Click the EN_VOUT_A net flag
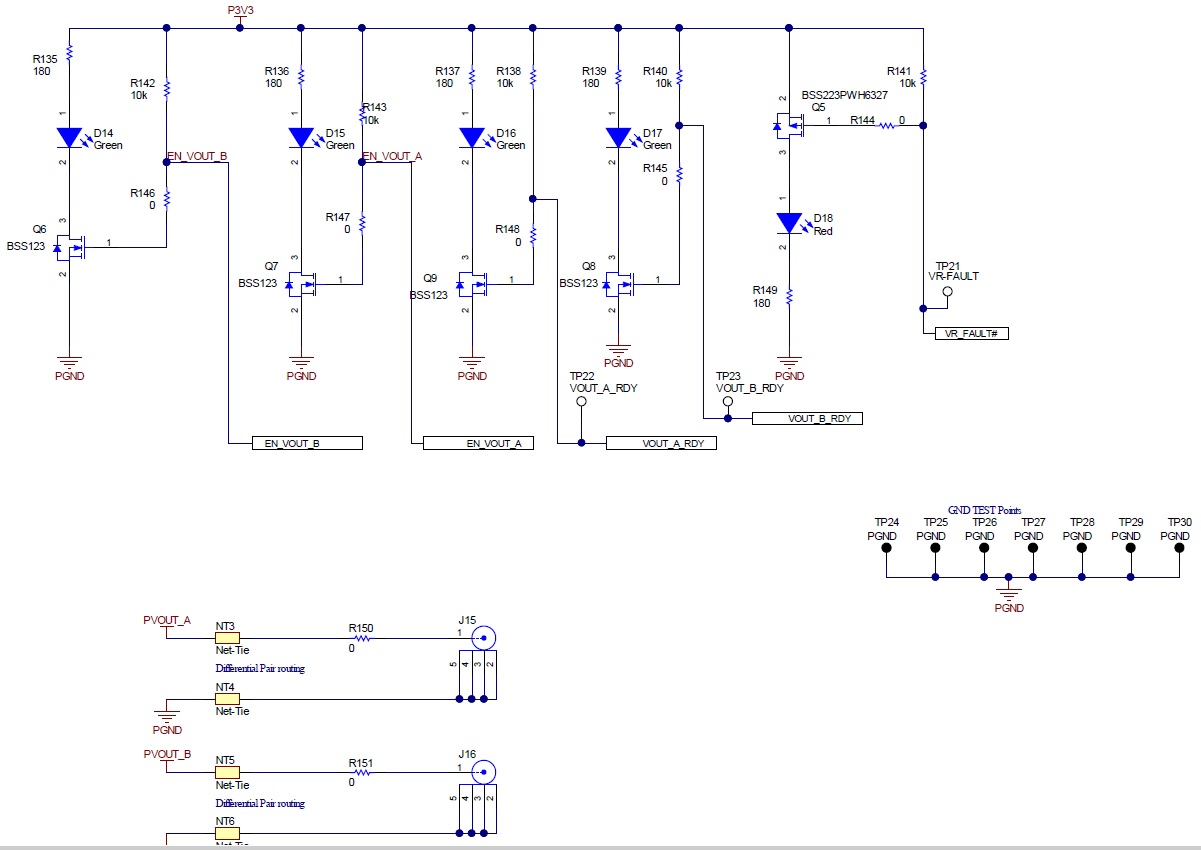Image resolution: width=1201 pixels, height=850 pixels. 477,442
